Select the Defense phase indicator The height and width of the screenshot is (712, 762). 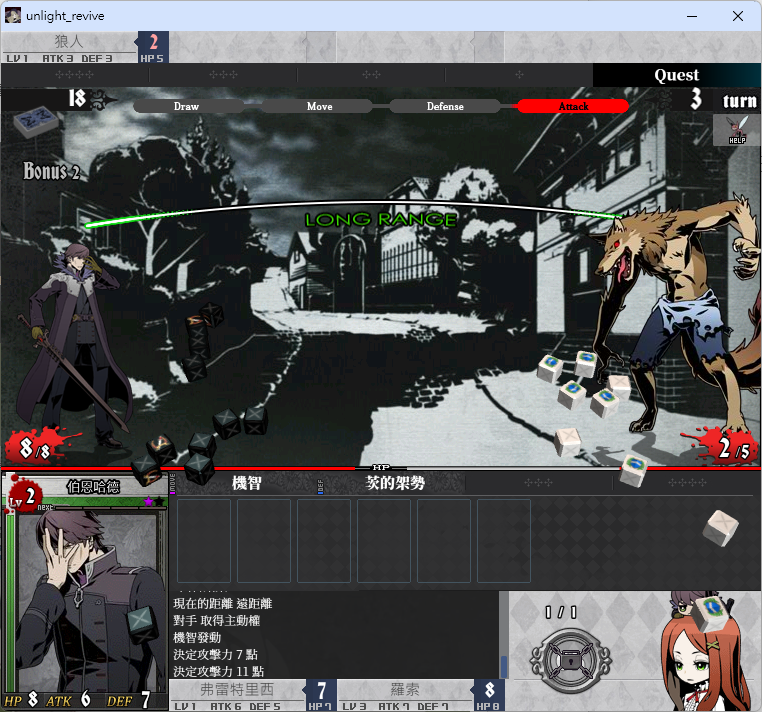(x=445, y=106)
